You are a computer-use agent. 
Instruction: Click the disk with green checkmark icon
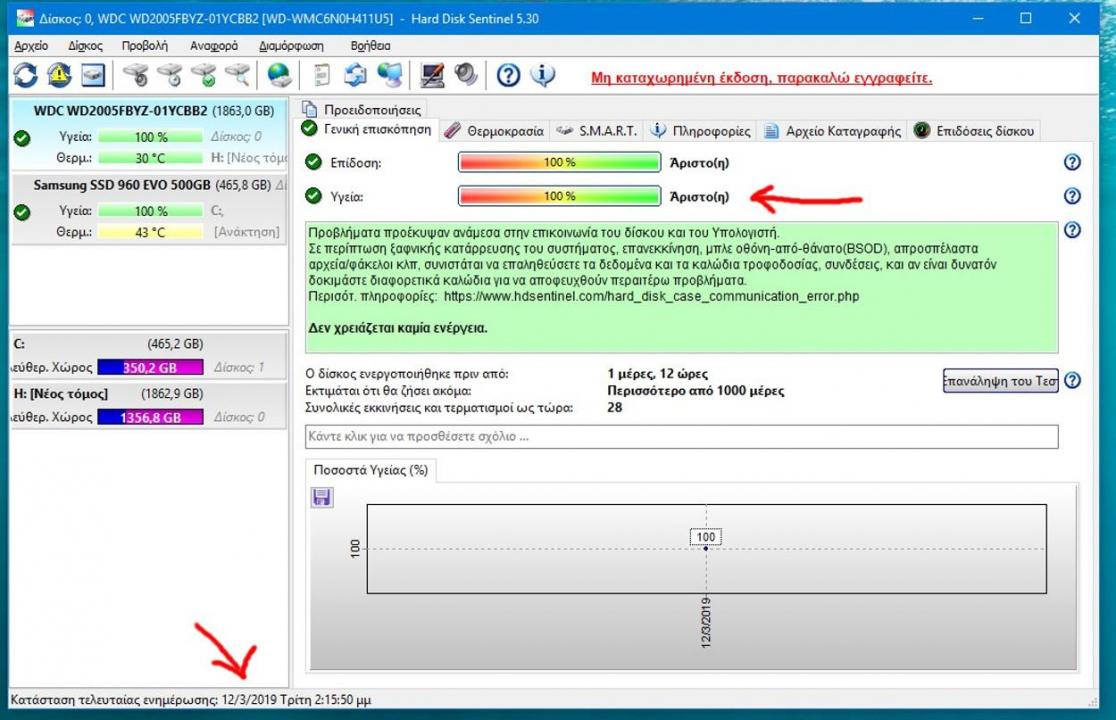pos(204,75)
